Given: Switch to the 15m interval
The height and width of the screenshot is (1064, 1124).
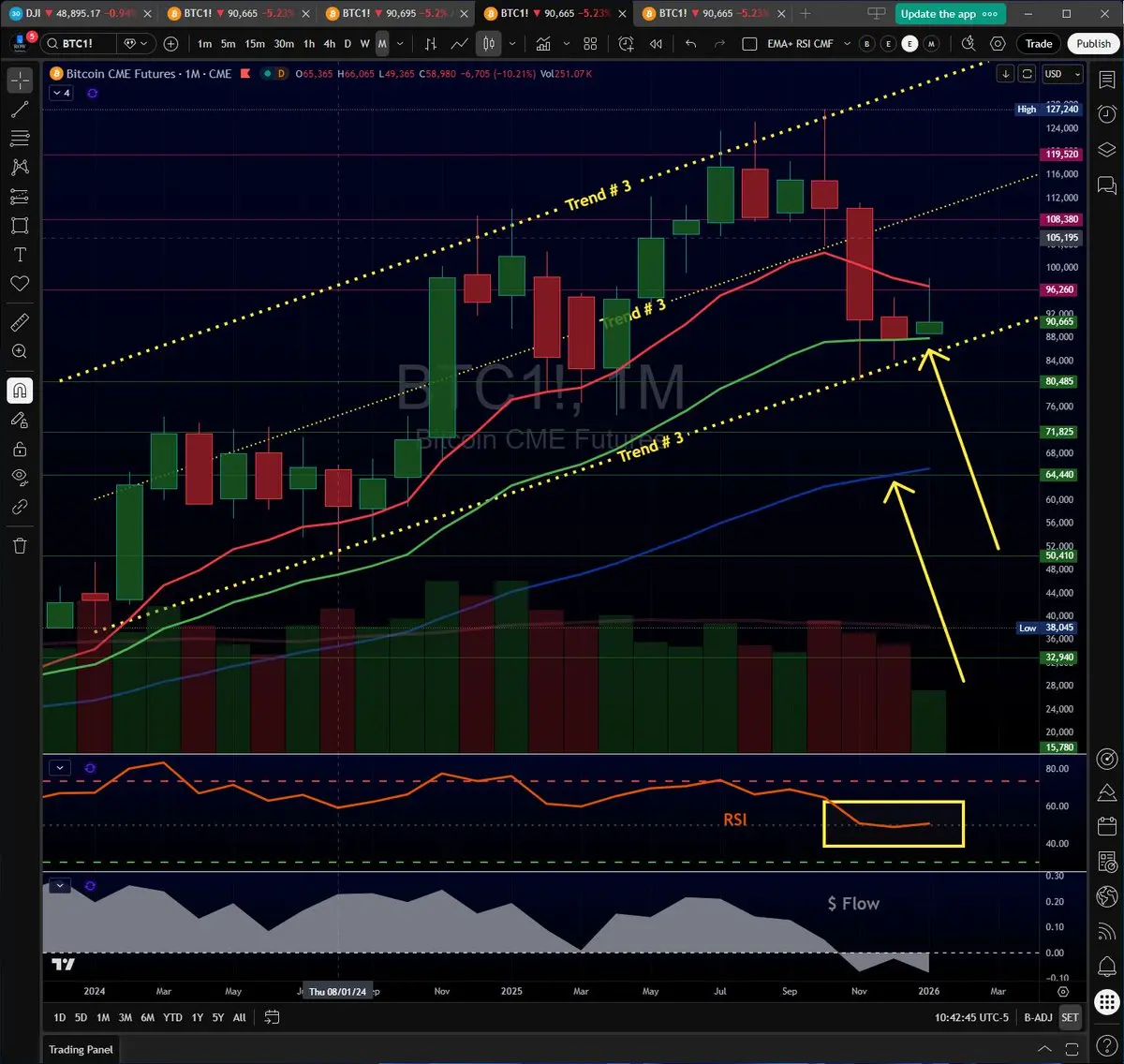Looking at the screenshot, I should click(255, 44).
